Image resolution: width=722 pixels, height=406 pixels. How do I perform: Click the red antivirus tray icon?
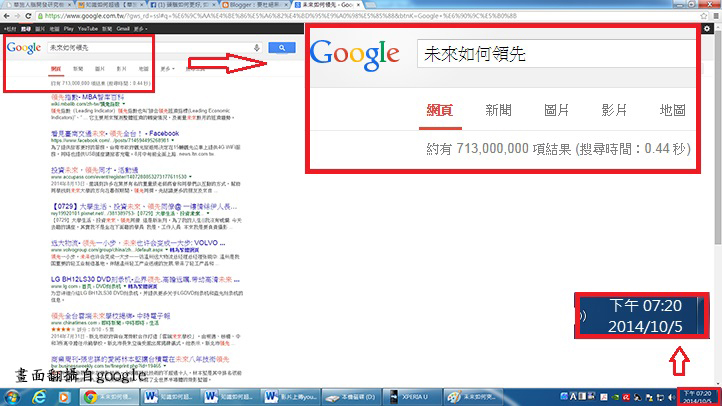(x=626, y=397)
